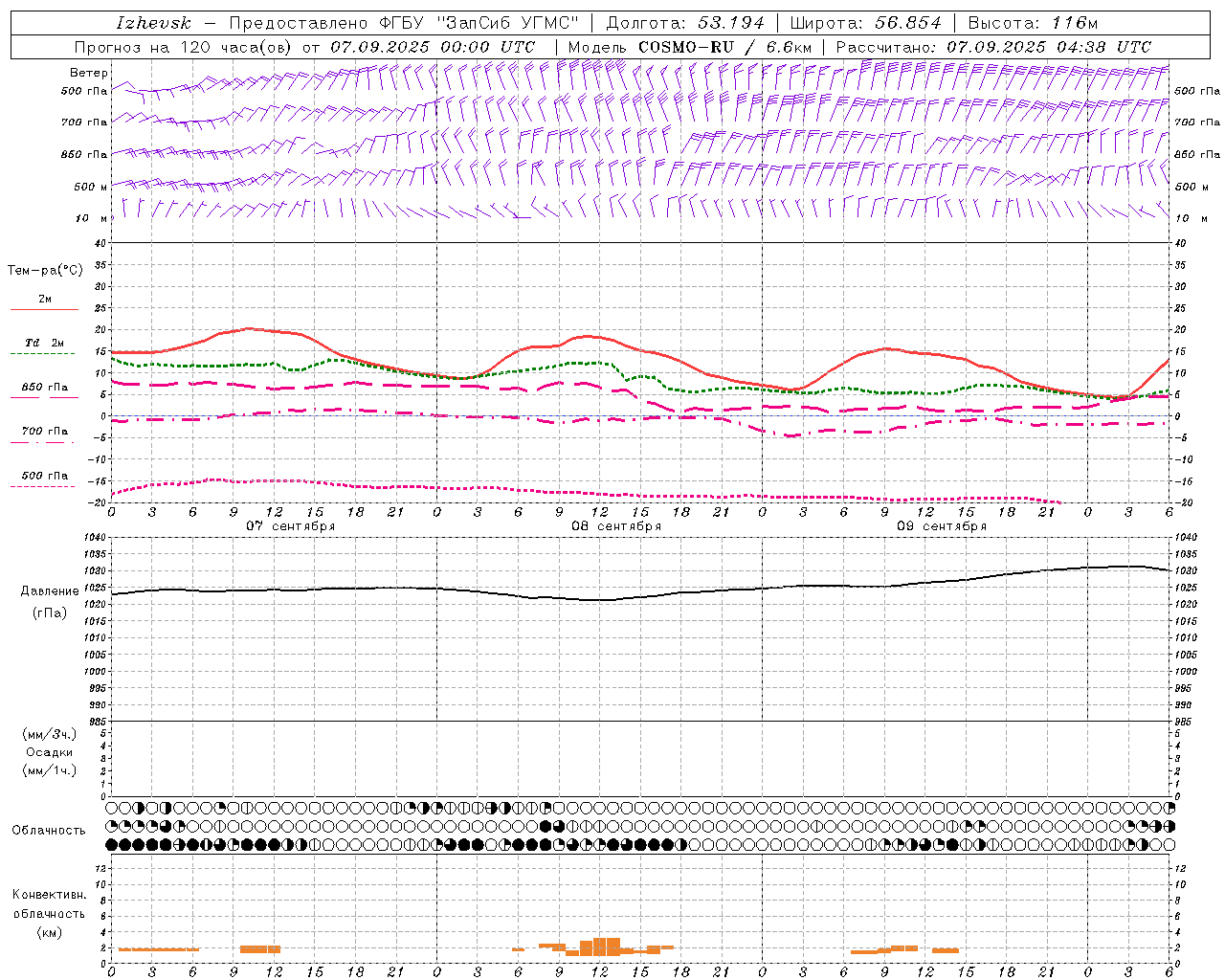The height and width of the screenshot is (980, 1225).
Task: Click the right-side 10 м wind label
Action: pyautogui.click(x=1191, y=218)
